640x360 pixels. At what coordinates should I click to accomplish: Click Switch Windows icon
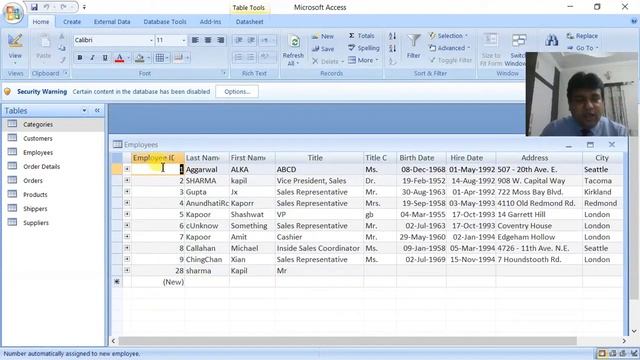tap(519, 40)
